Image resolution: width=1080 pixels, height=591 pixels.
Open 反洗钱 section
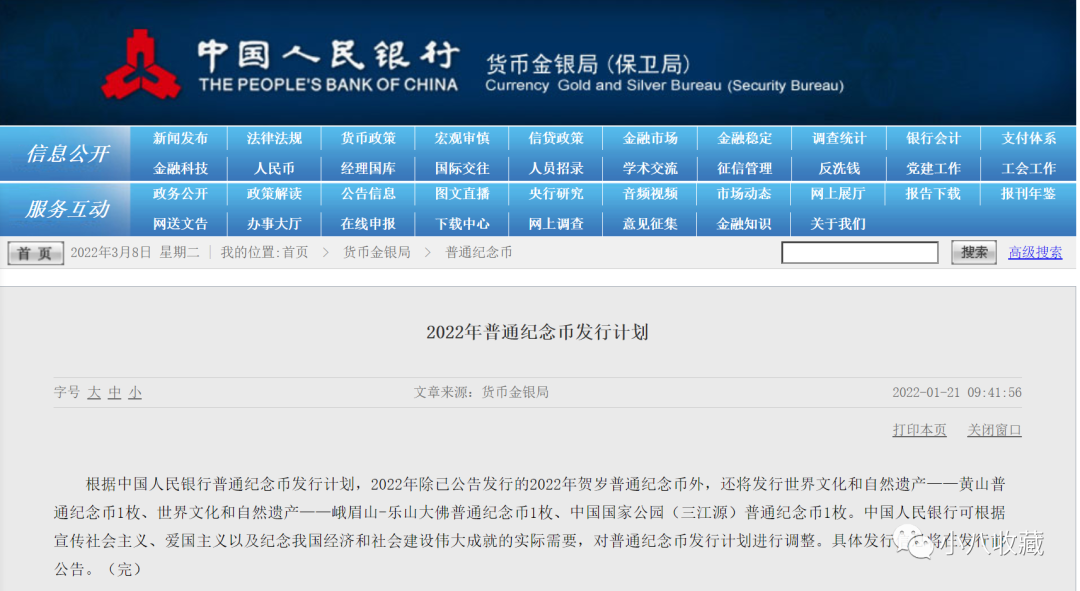pos(839,168)
